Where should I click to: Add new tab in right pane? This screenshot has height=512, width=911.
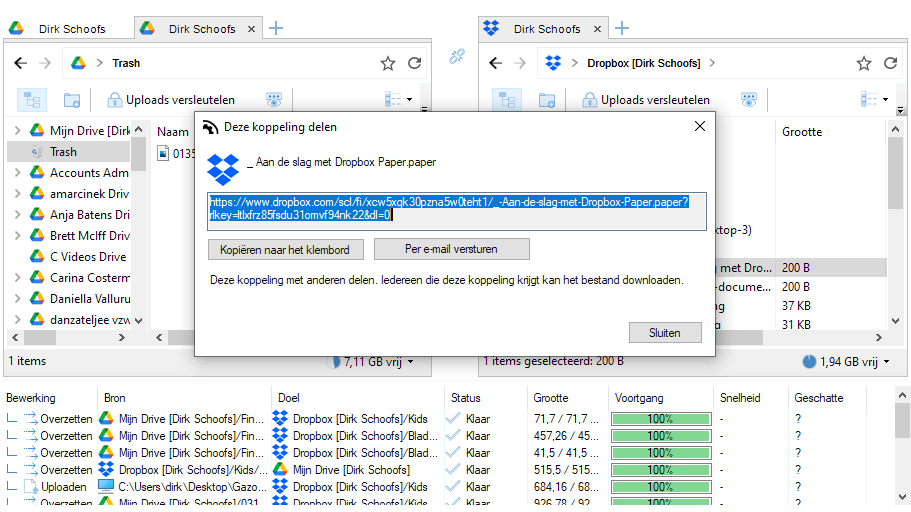click(x=622, y=28)
